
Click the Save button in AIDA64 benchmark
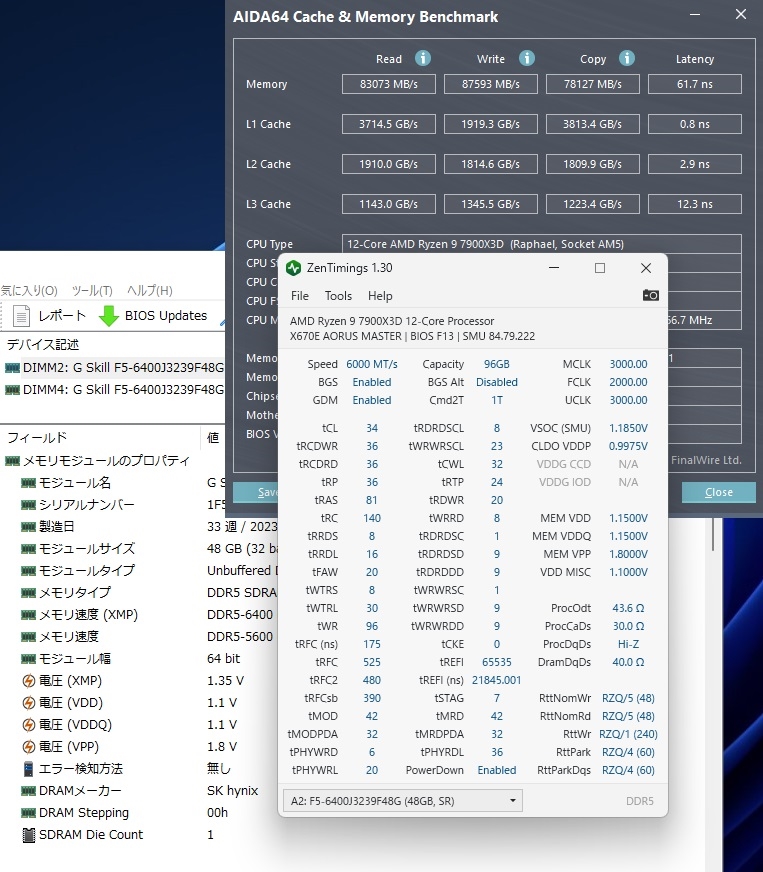pyautogui.click(x=256, y=492)
